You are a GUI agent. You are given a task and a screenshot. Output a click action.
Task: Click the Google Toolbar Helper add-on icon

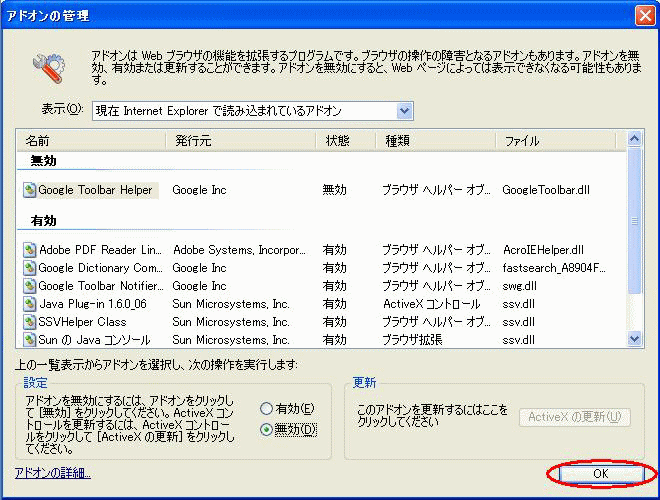point(29,190)
